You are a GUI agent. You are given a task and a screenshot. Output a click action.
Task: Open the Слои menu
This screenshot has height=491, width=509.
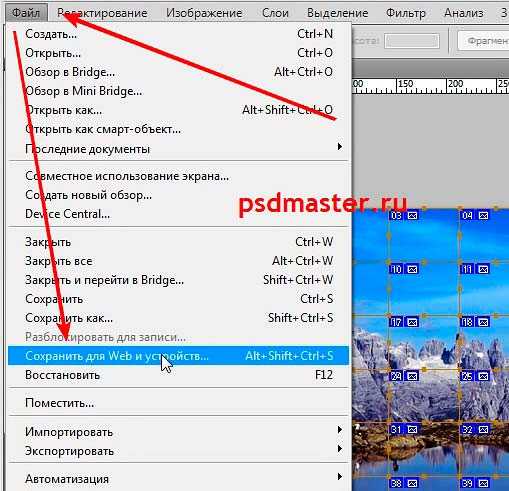[x=275, y=13]
